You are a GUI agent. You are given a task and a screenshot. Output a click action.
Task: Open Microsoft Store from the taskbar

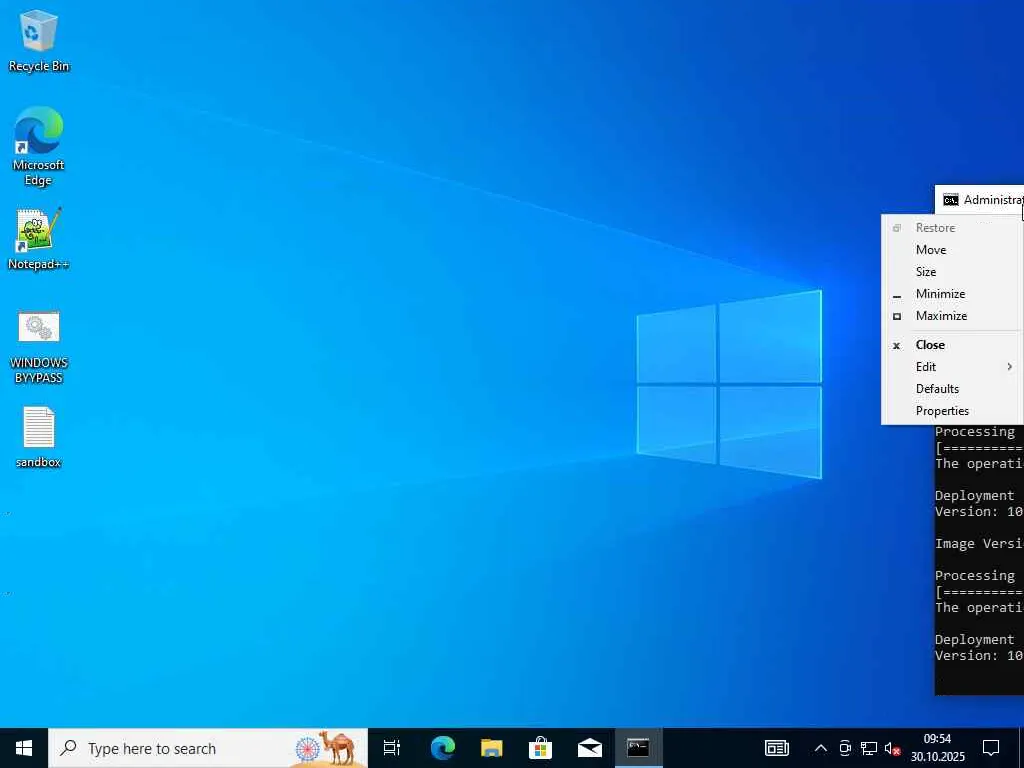541,748
